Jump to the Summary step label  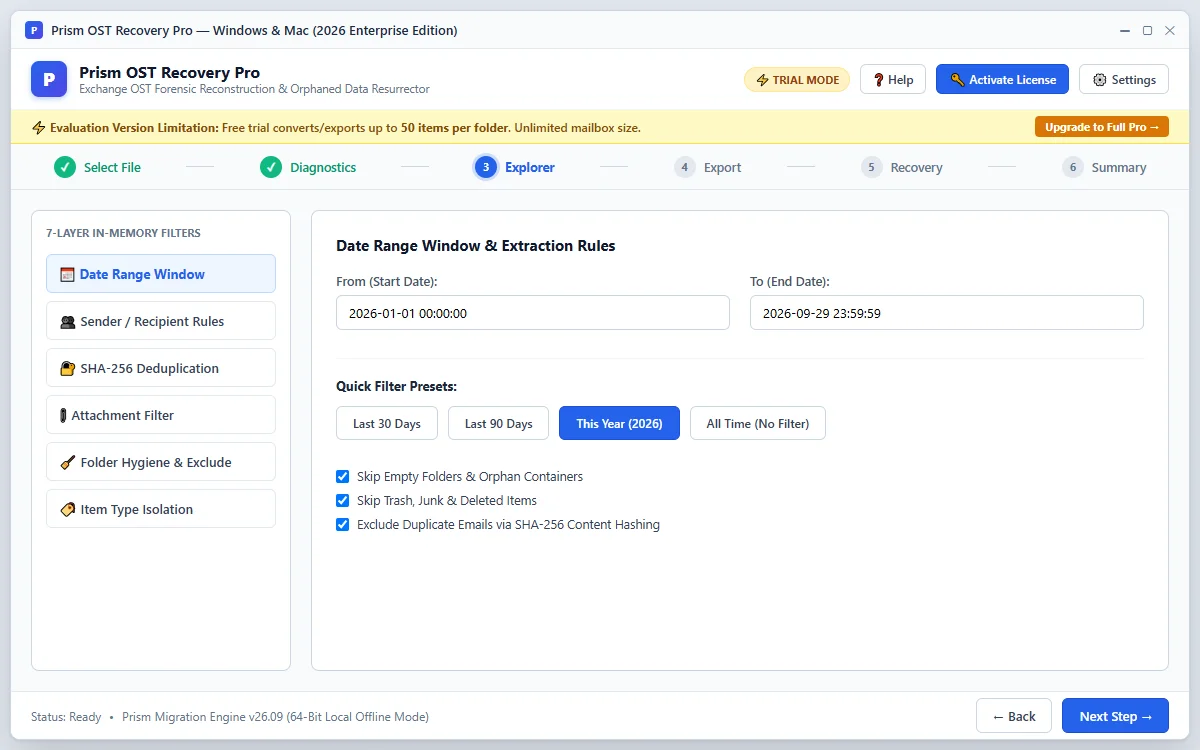(x=1119, y=167)
